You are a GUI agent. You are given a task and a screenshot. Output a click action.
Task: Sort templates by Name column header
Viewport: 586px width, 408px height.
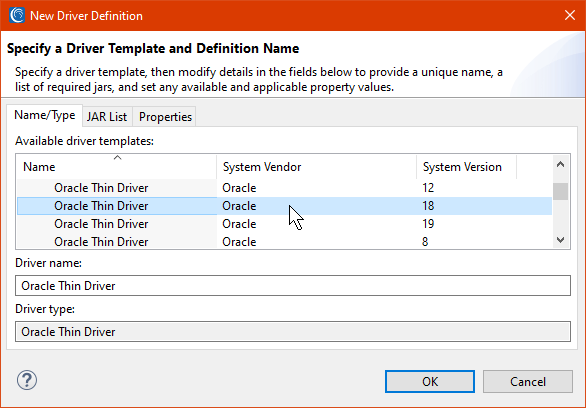117,167
